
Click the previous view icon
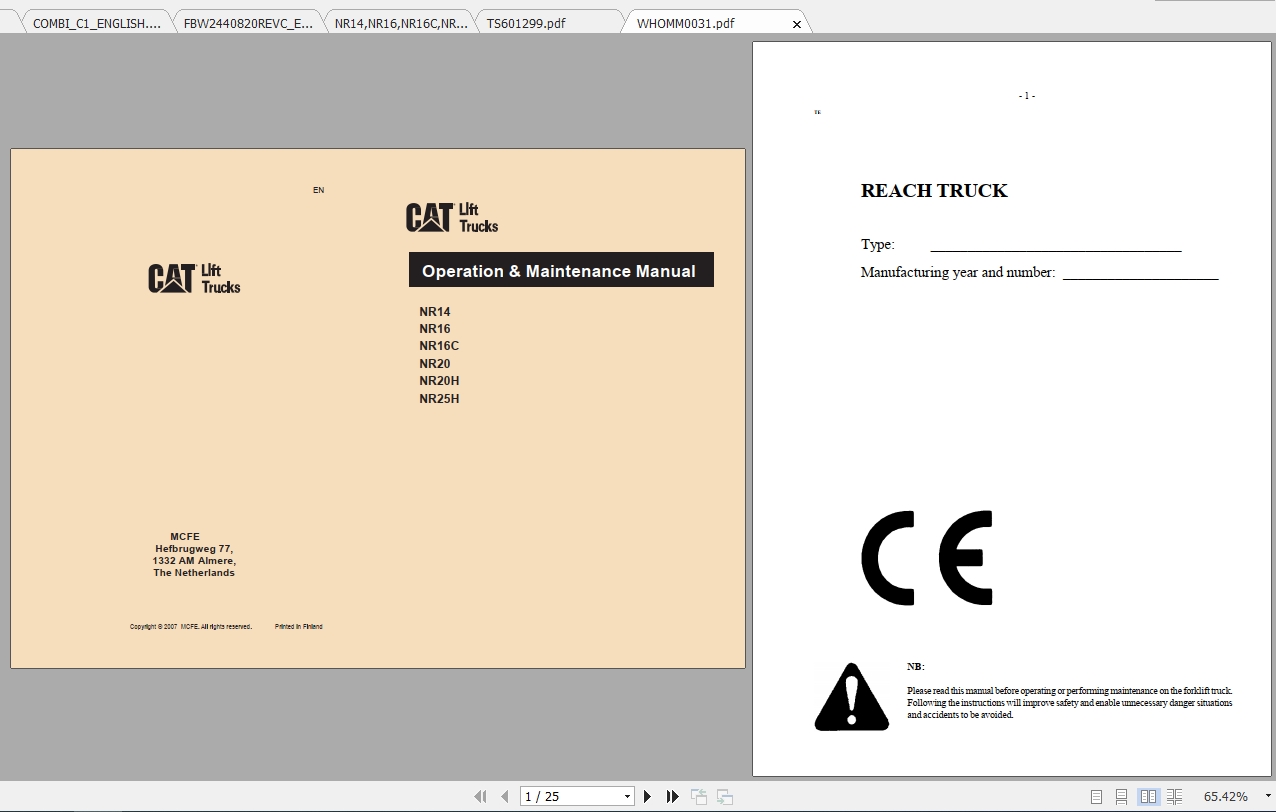699,797
